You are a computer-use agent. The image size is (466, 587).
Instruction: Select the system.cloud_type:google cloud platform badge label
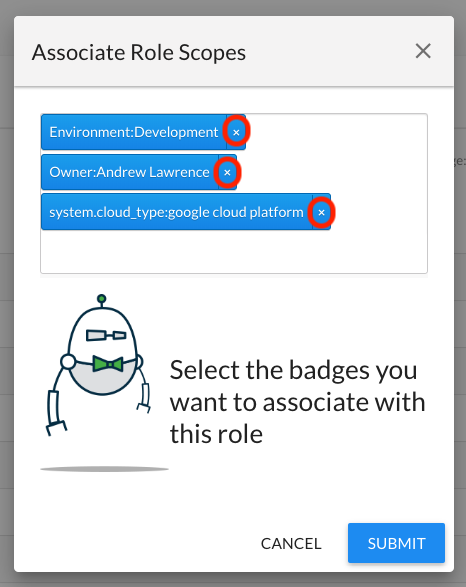[176, 212]
